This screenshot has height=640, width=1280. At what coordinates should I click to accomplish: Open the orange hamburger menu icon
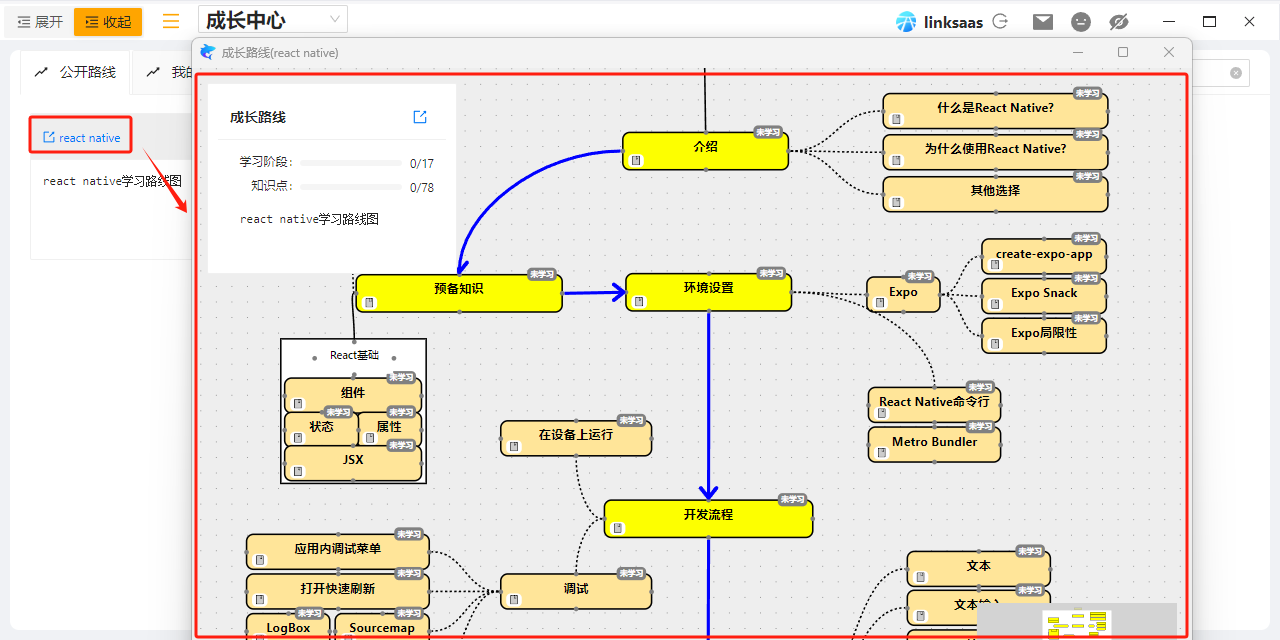[x=171, y=21]
